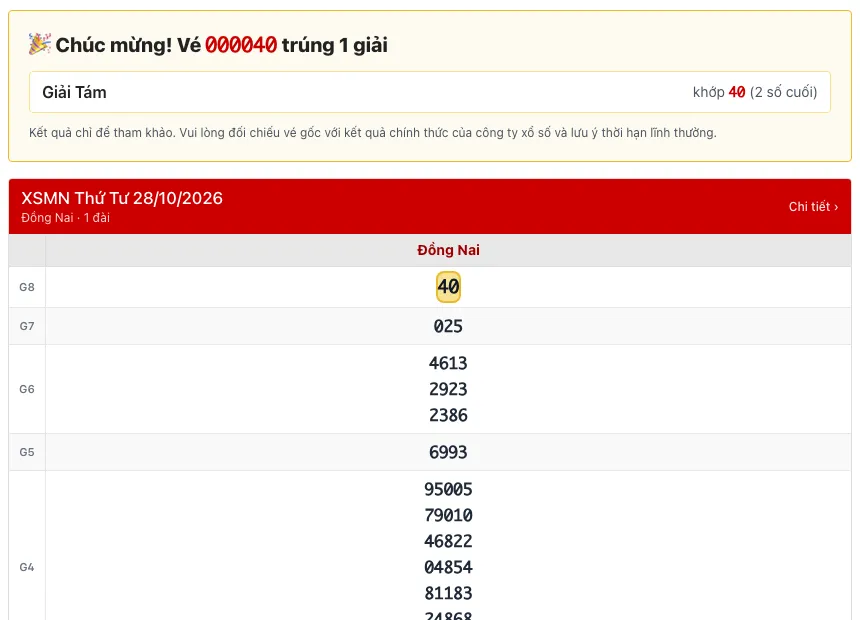The image size is (860, 620).
Task: Select the G7 result 025
Action: (448, 326)
